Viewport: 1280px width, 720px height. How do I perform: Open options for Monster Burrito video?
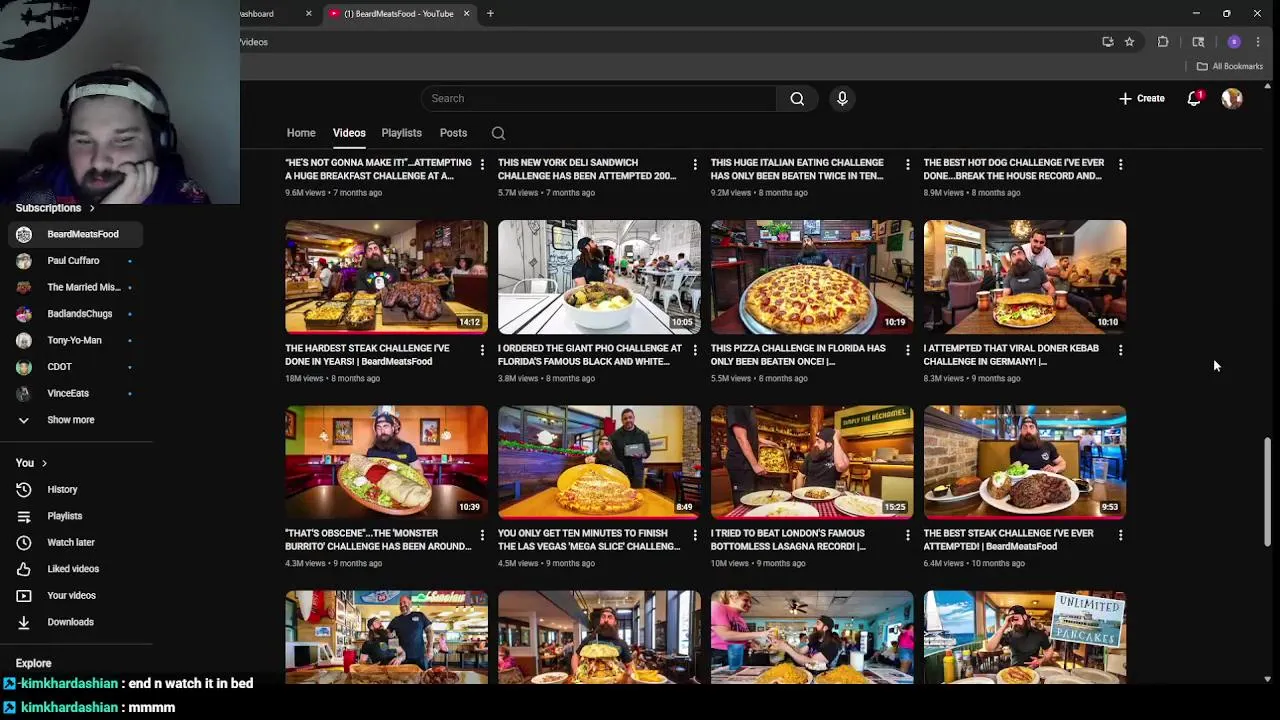(482, 535)
